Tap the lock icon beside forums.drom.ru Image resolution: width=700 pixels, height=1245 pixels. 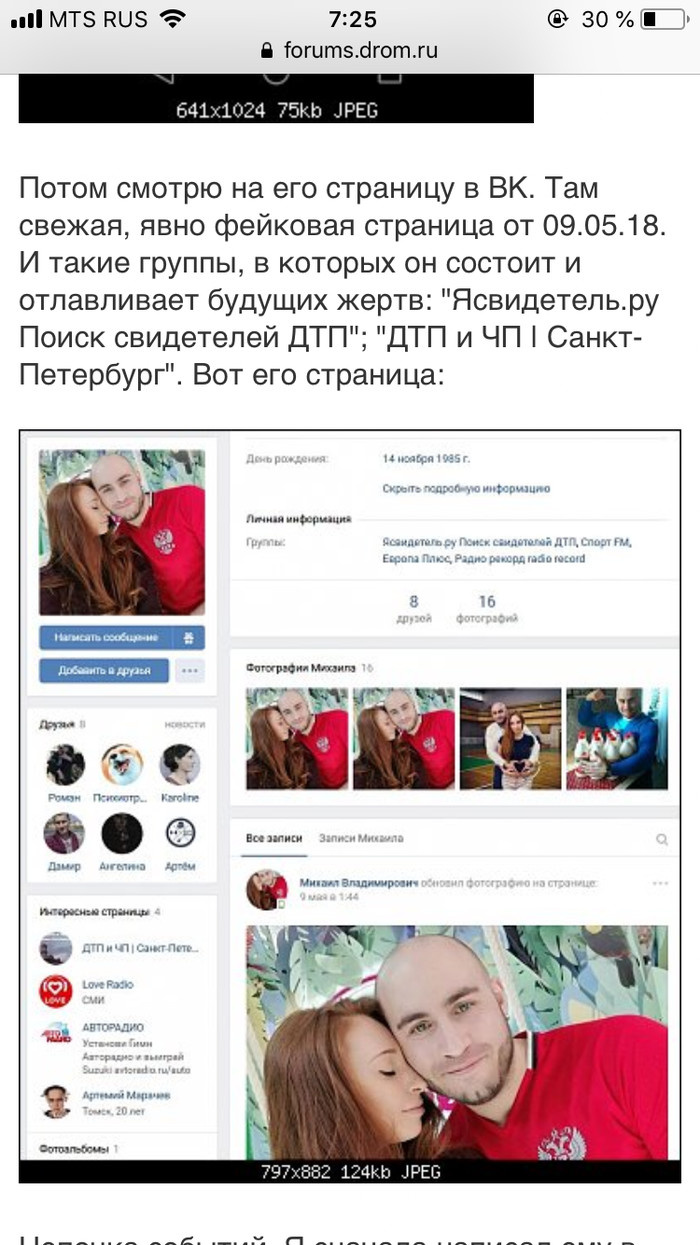click(x=266, y=51)
